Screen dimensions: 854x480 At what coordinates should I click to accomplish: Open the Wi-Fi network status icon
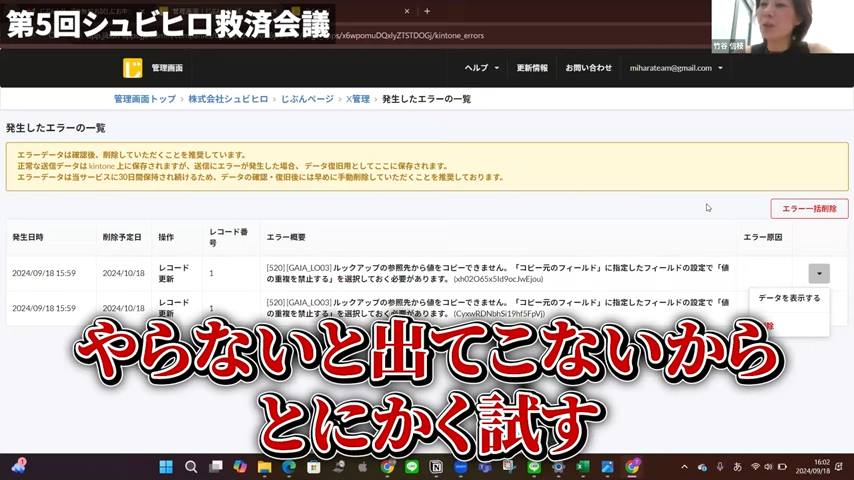point(755,467)
